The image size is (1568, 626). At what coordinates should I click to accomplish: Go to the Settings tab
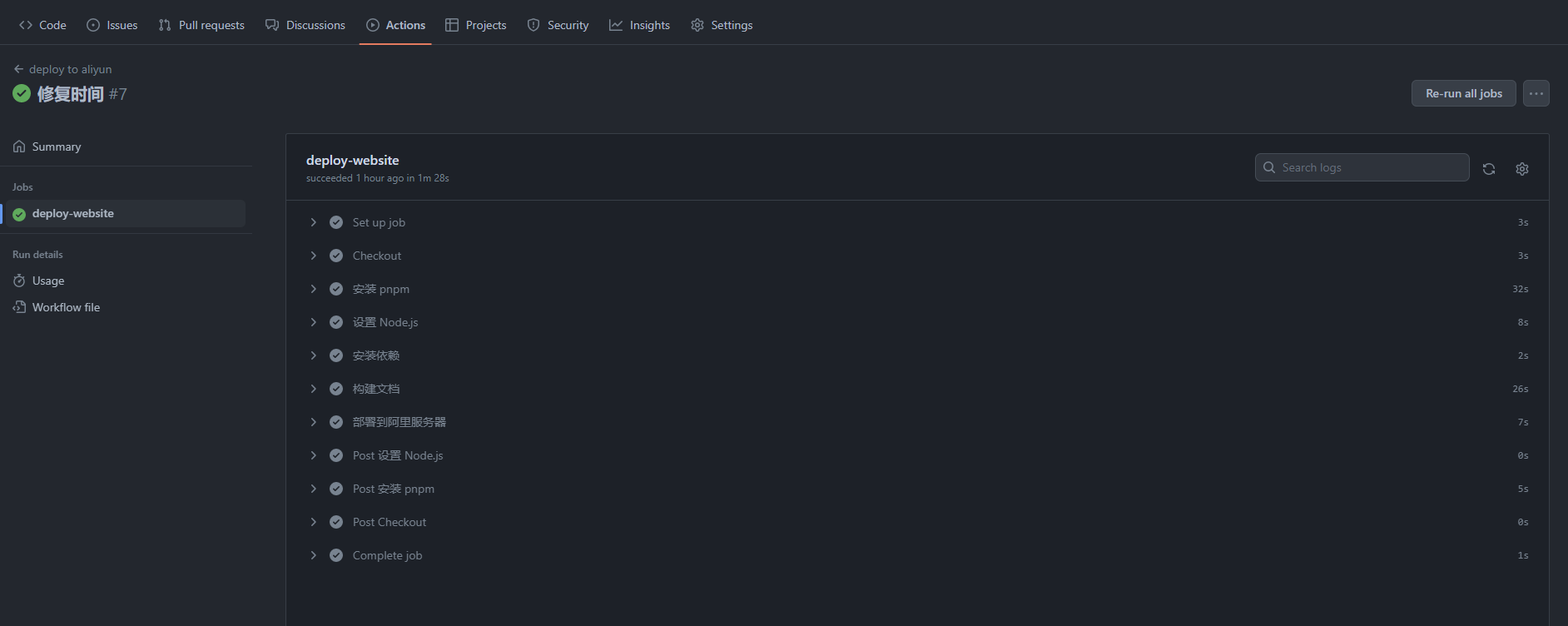[722, 25]
